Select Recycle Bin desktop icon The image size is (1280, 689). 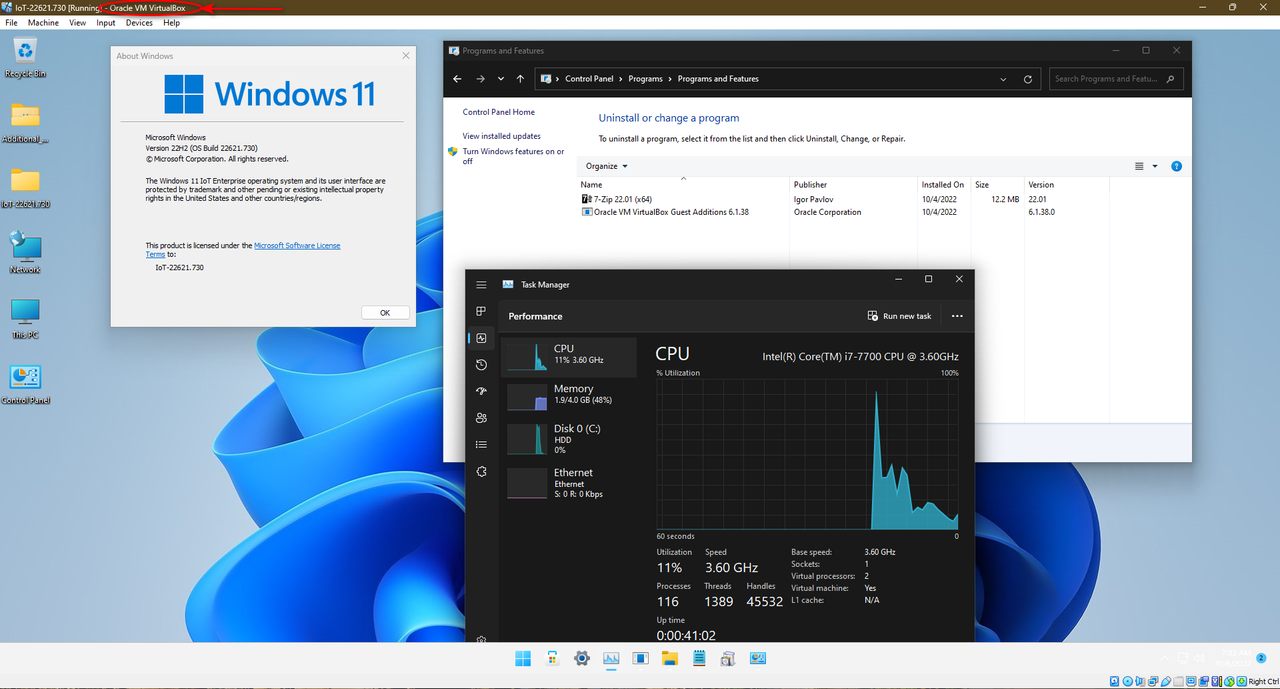(x=25, y=57)
